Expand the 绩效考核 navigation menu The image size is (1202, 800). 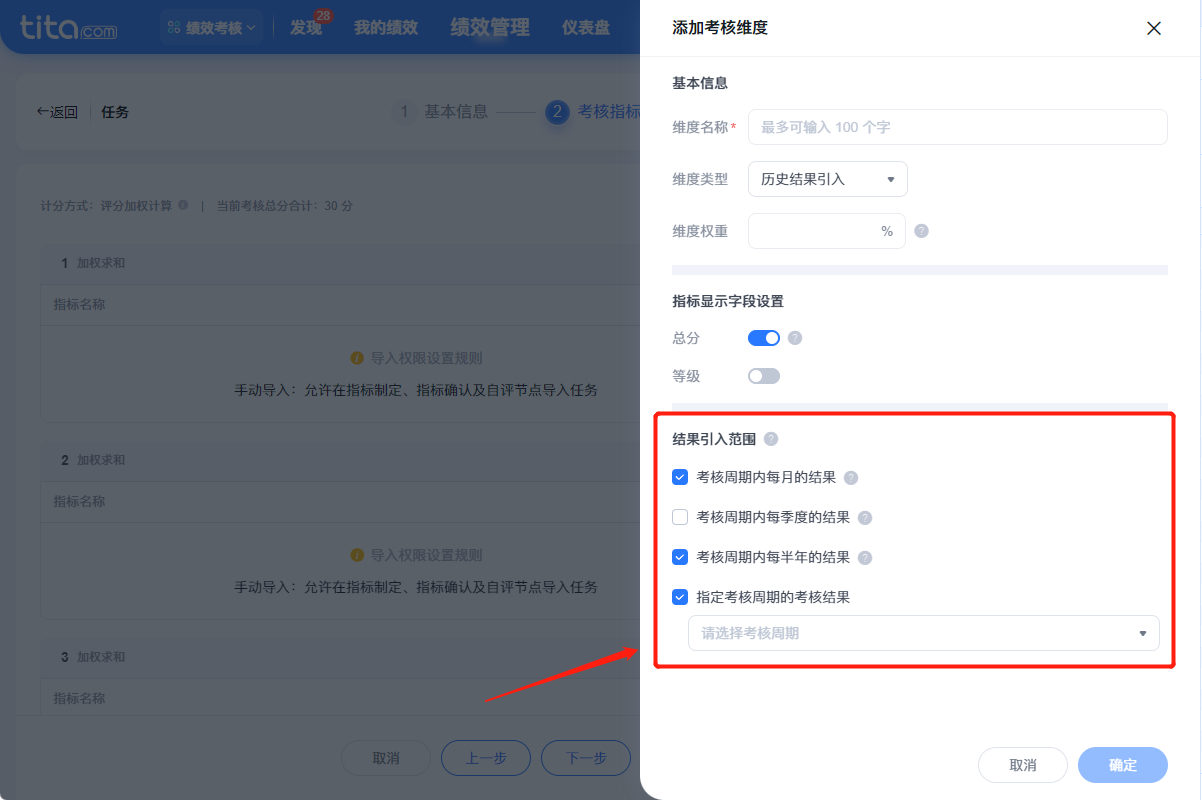tap(211, 27)
